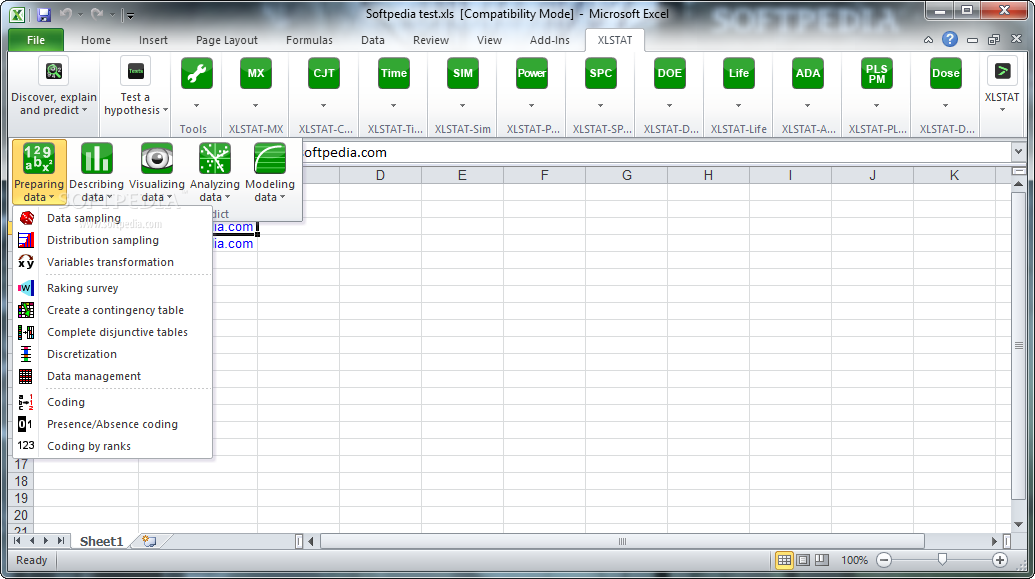Open Quick Access Toolbar customize dropdown

click(129, 15)
